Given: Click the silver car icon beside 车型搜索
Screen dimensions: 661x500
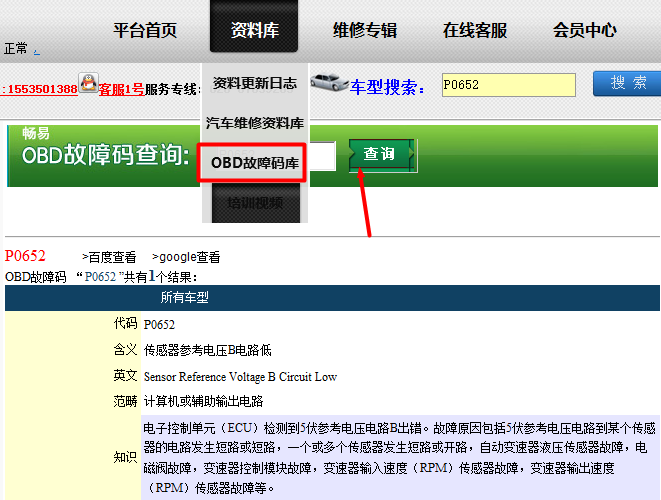Looking at the screenshot, I should pos(329,82).
